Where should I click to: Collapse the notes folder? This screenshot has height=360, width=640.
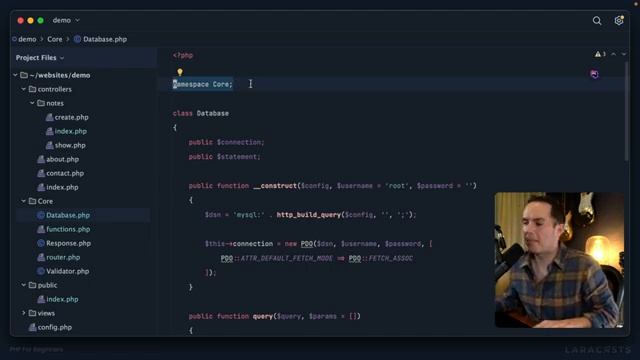pos(32,103)
